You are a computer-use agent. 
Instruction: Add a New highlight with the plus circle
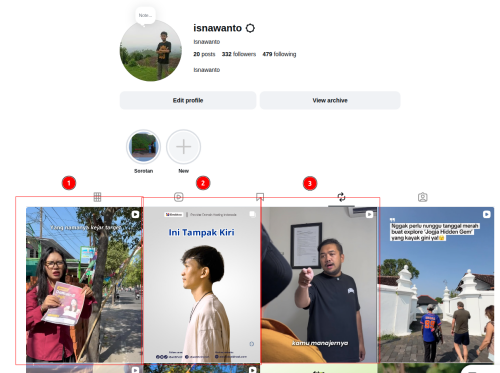[183, 147]
